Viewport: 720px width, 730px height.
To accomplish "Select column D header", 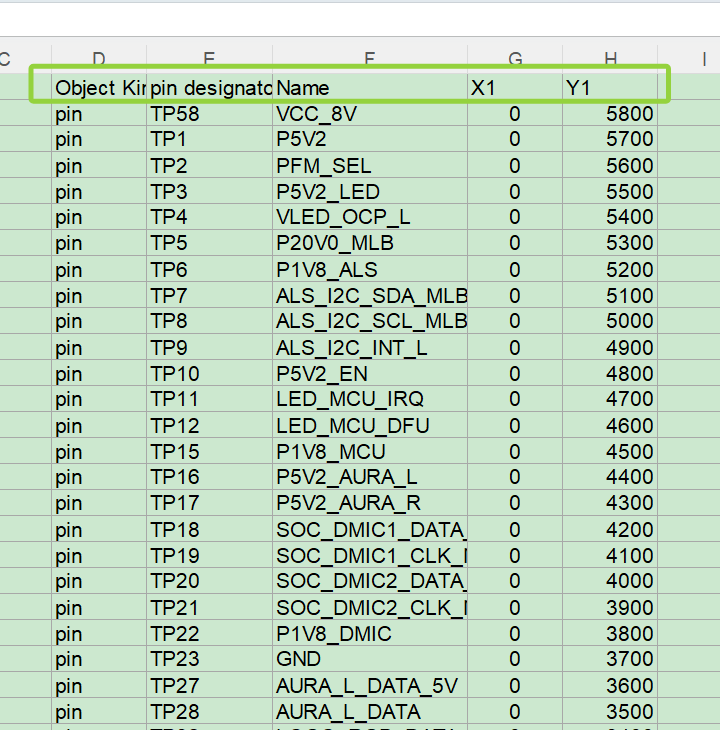I will [99, 58].
